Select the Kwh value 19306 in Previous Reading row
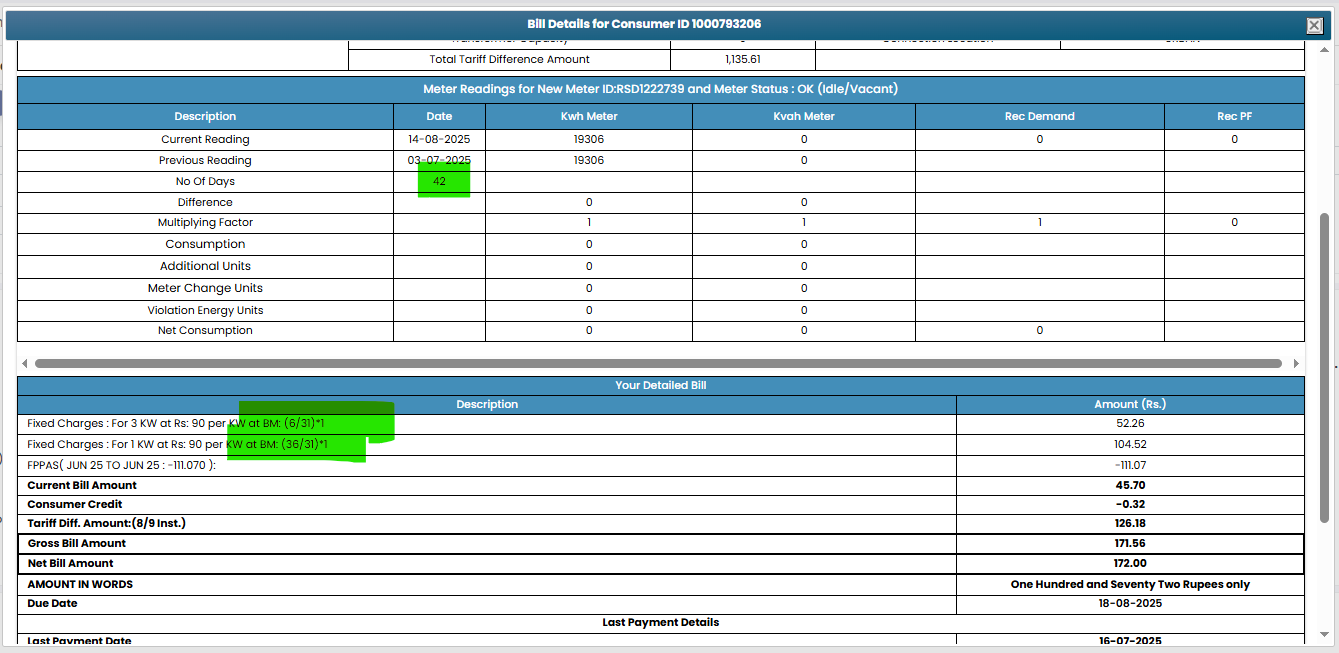The image size is (1339, 653). tap(589, 161)
